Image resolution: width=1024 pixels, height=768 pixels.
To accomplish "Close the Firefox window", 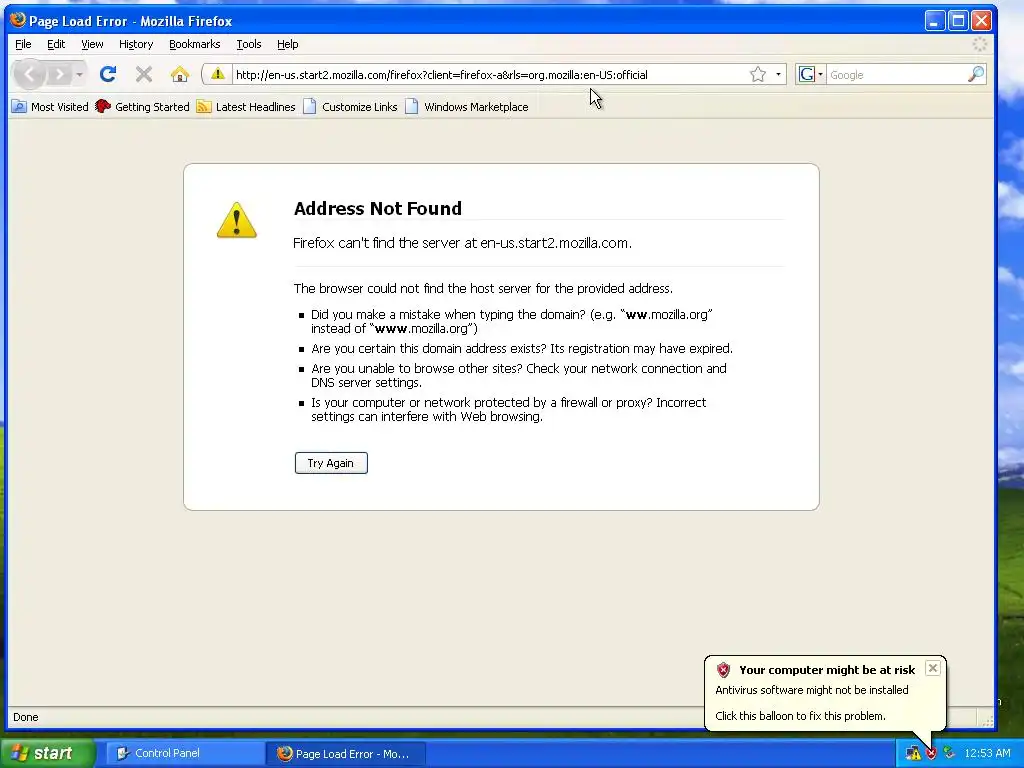I will tap(981, 21).
